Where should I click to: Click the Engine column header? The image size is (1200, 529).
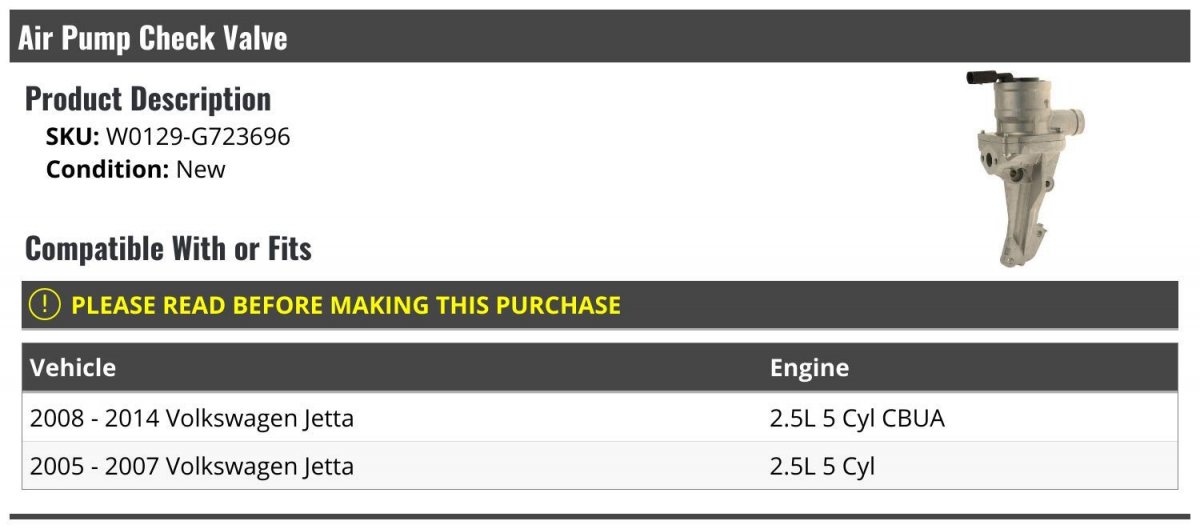809,368
